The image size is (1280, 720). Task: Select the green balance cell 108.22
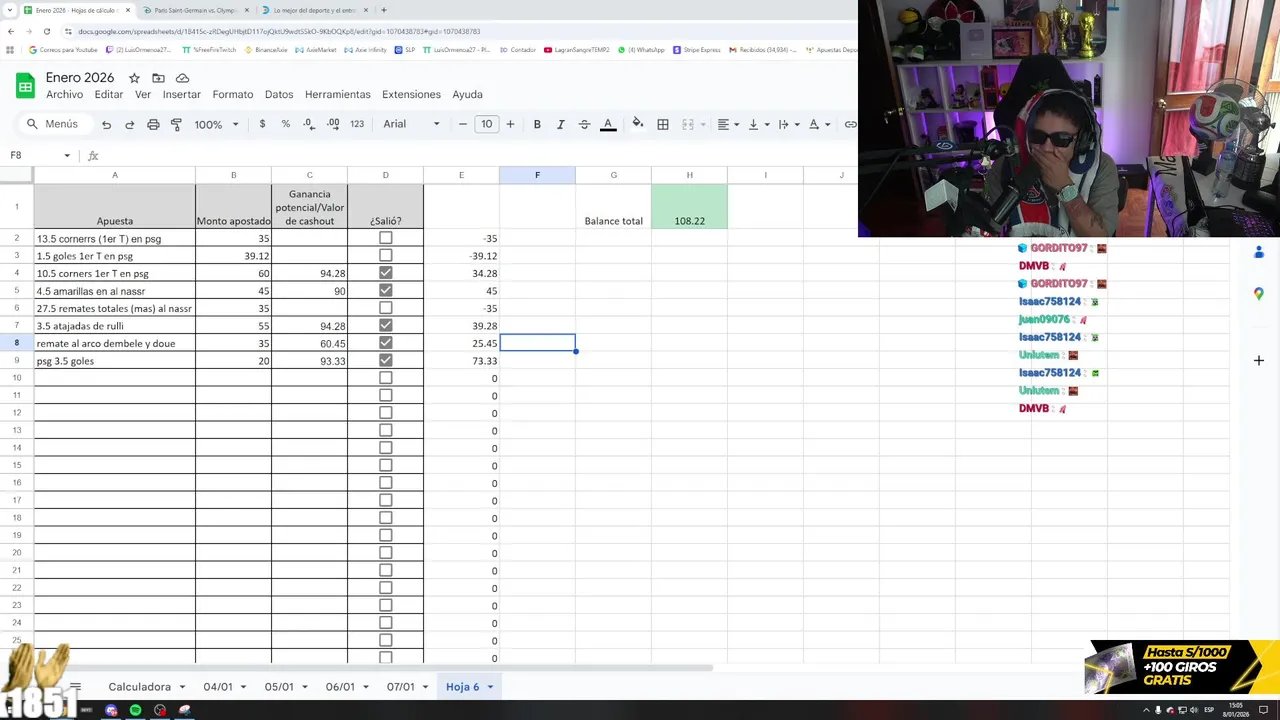tap(689, 207)
